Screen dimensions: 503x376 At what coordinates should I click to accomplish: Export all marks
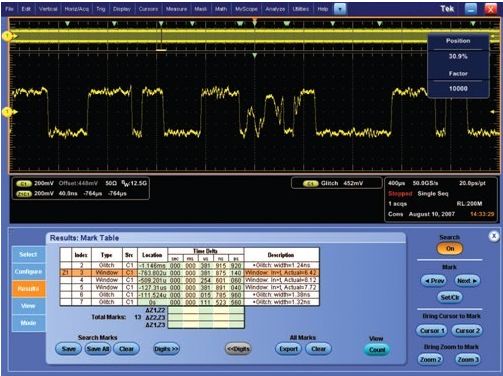[288, 349]
